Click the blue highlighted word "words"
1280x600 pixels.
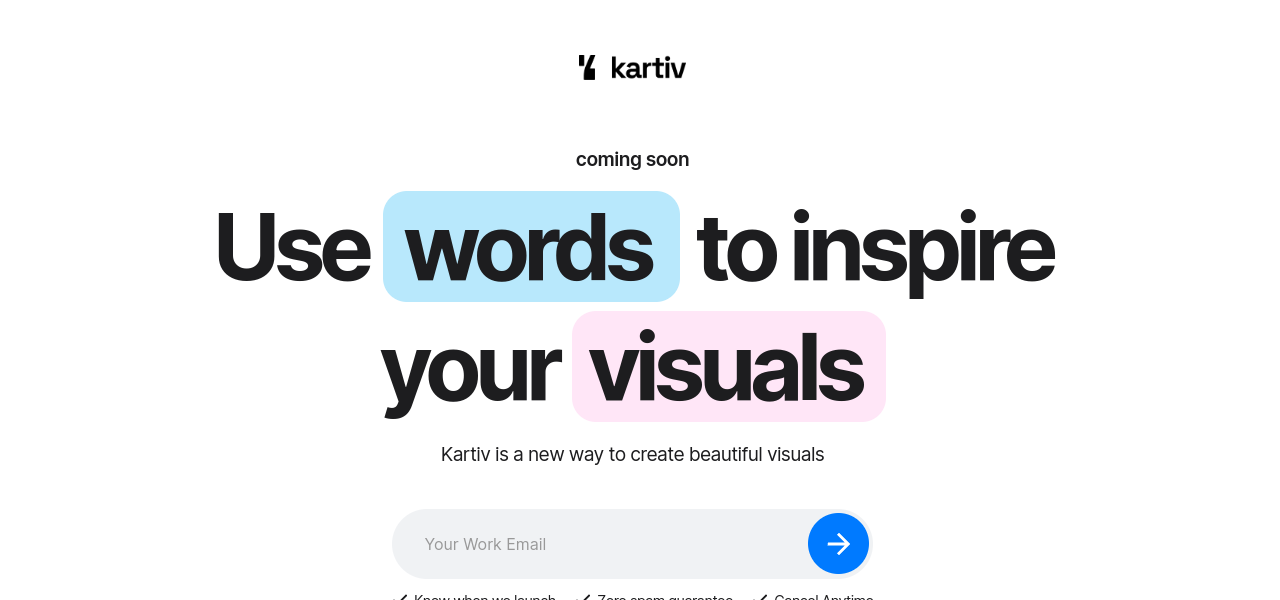tap(530, 247)
